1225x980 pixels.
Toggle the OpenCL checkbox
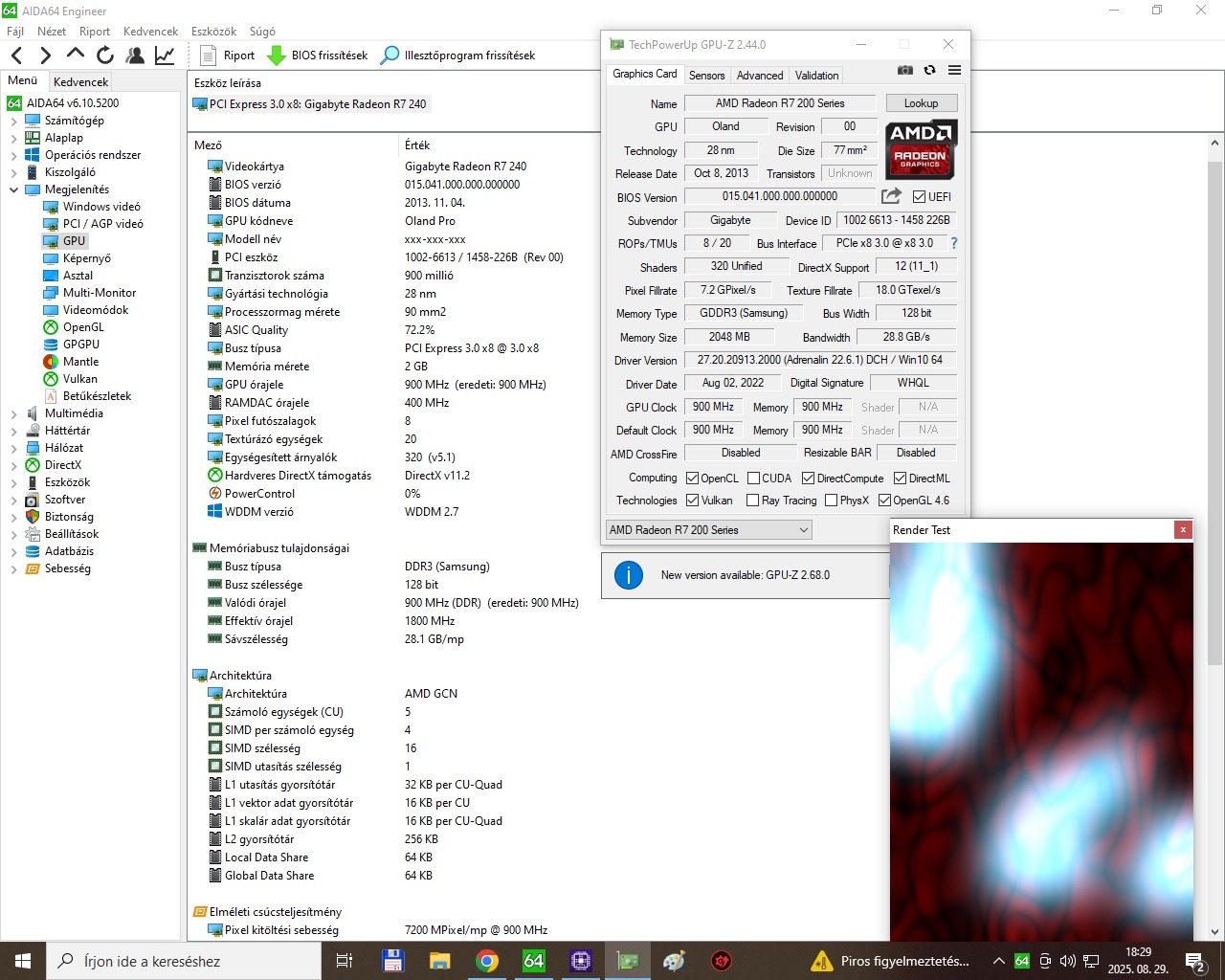click(x=692, y=478)
